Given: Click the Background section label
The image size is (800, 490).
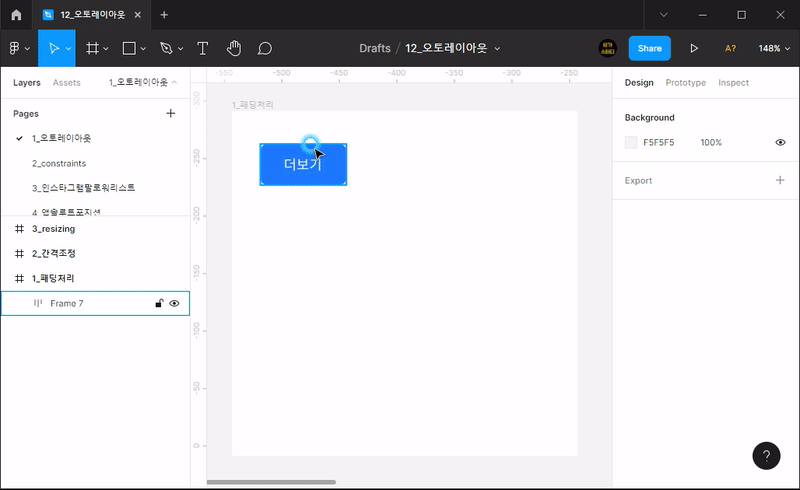Looking at the screenshot, I should pyautogui.click(x=649, y=117).
